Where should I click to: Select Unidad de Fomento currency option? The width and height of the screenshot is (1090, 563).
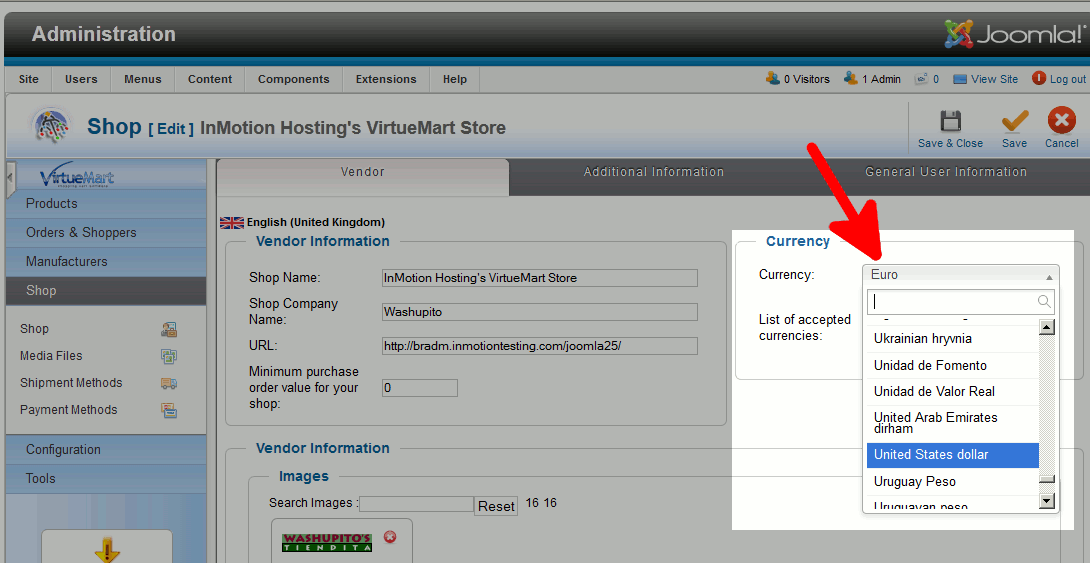952,366
